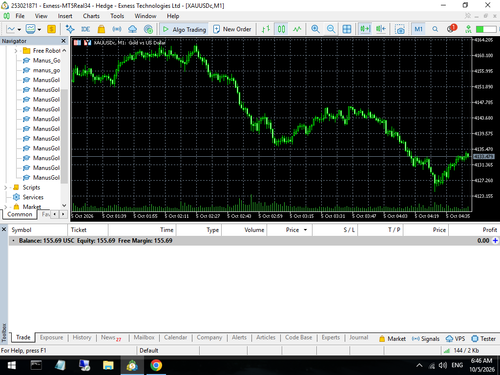Click the green progress bar in toolbar
Viewport: 500px width, 375px height.
(486, 29)
